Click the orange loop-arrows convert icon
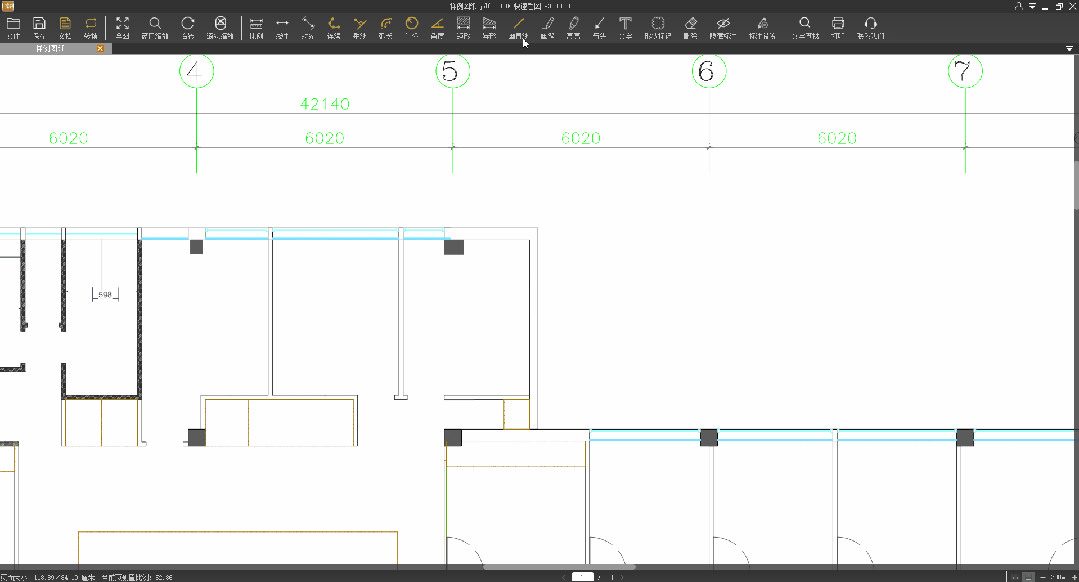1079x582 pixels. pyautogui.click(x=91, y=28)
